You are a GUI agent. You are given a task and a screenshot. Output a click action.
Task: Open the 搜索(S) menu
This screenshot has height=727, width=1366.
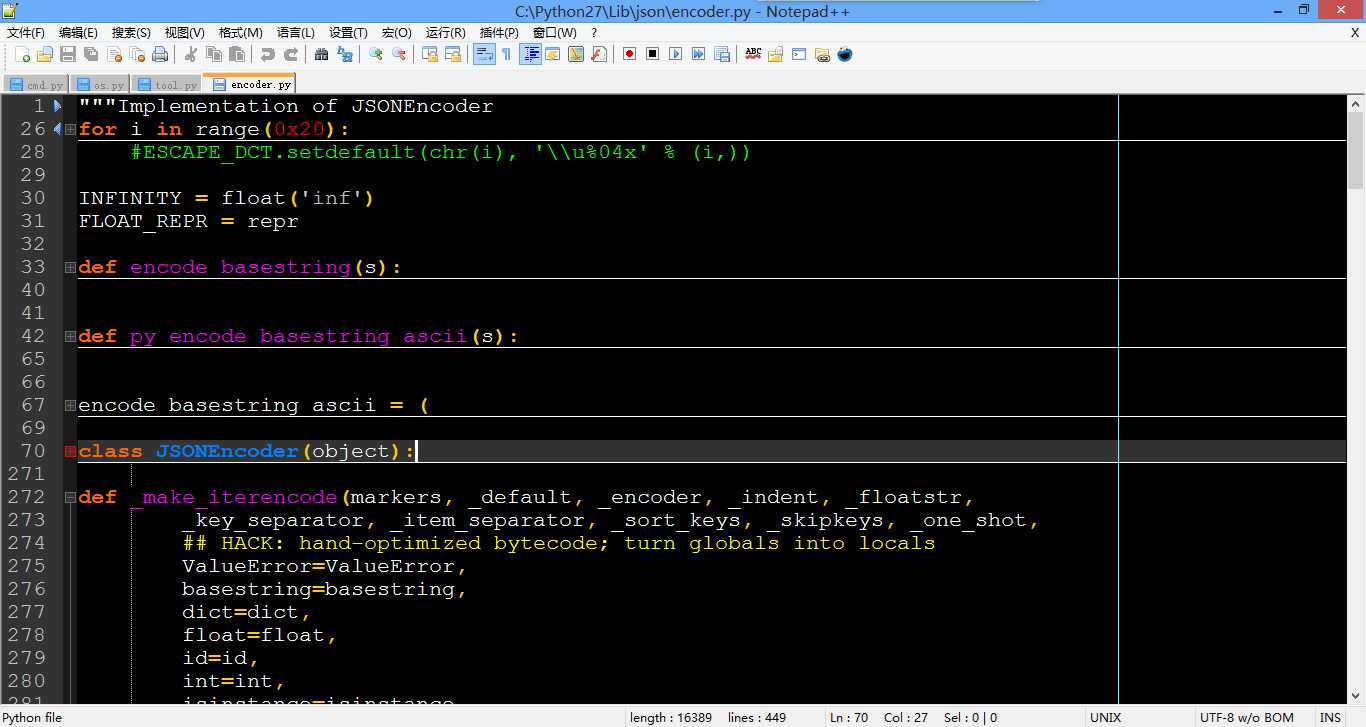coord(131,32)
